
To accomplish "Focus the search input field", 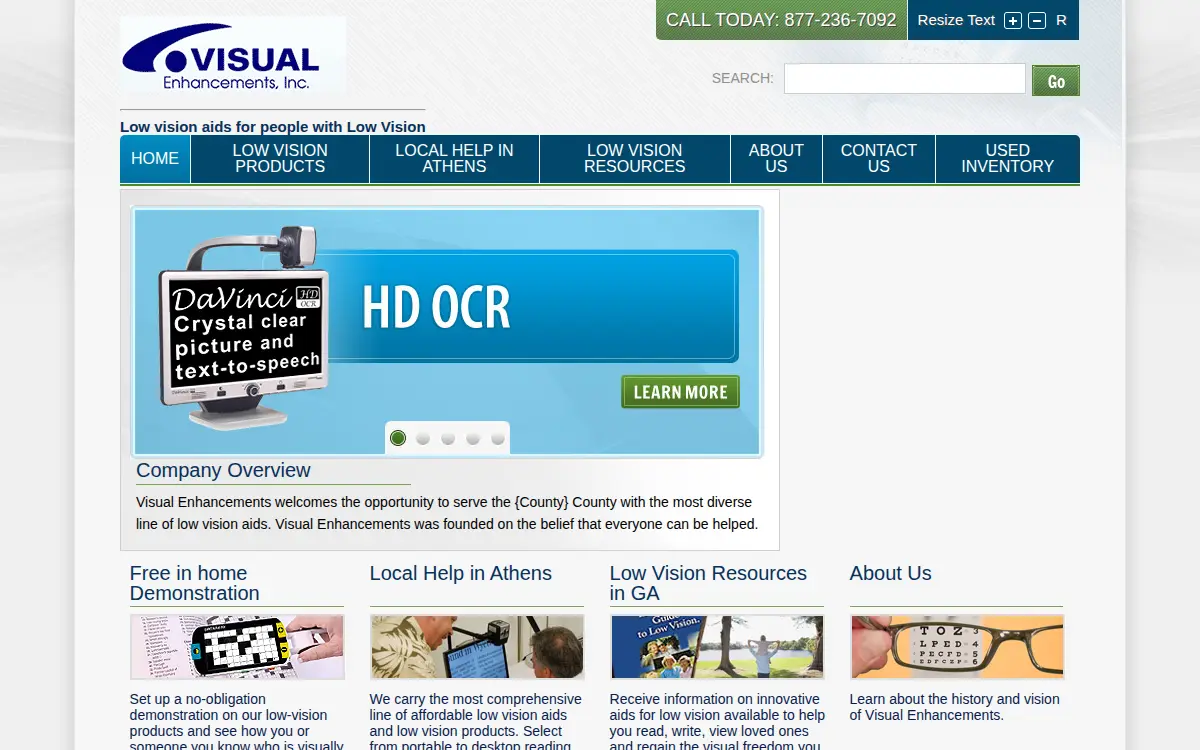I will [x=905, y=78].
